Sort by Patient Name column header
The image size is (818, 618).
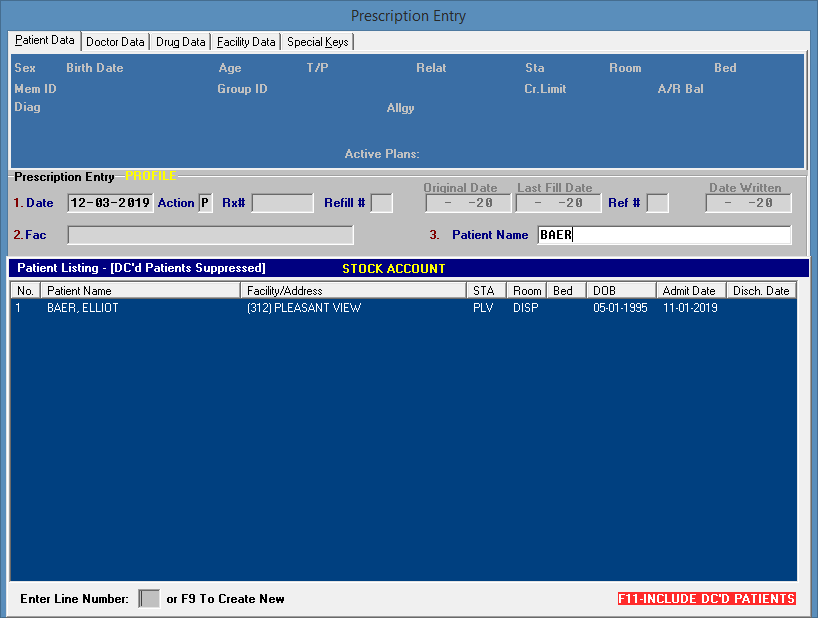click(141, 291)
